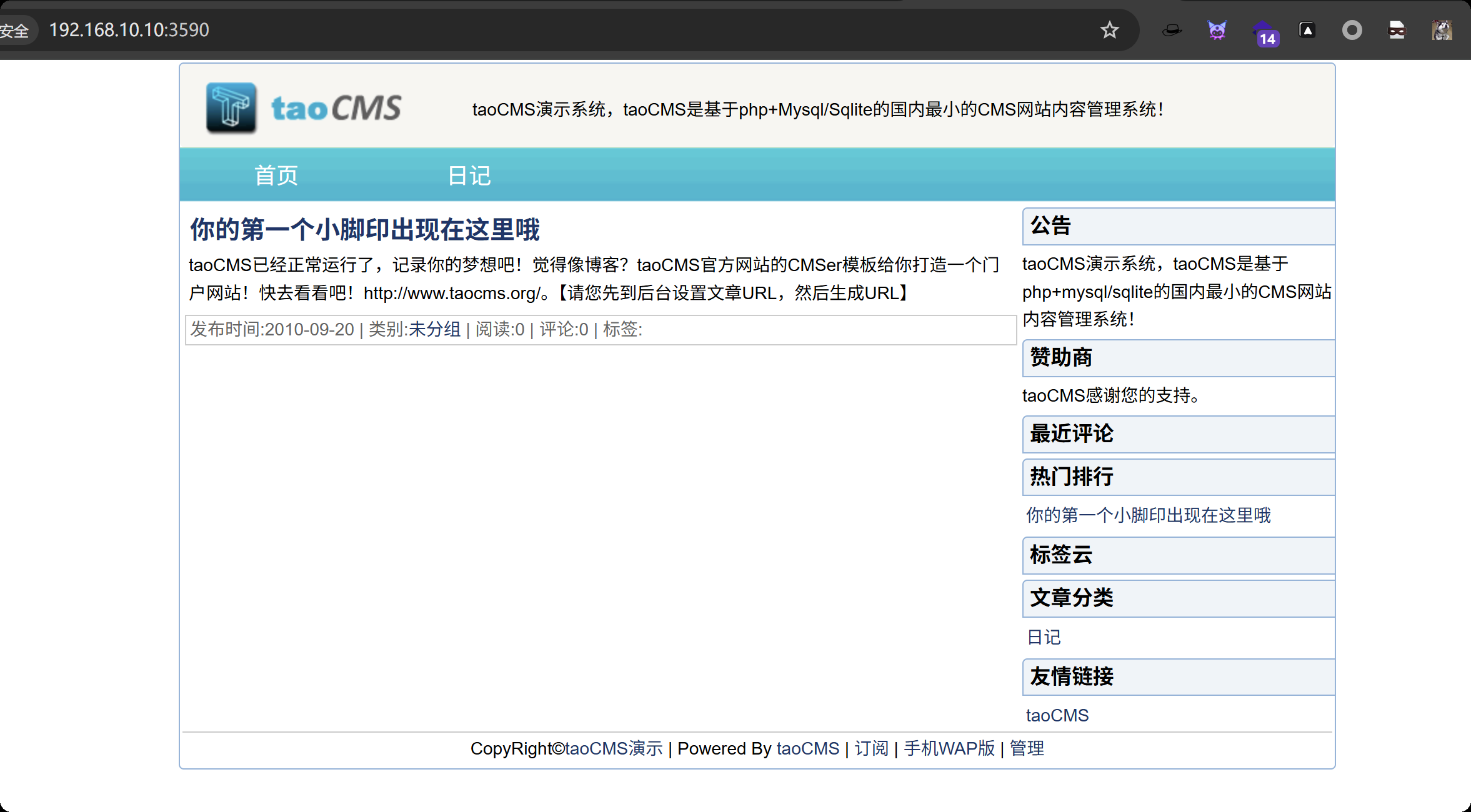Go to 首页 navigation tab

pos(276,176)
